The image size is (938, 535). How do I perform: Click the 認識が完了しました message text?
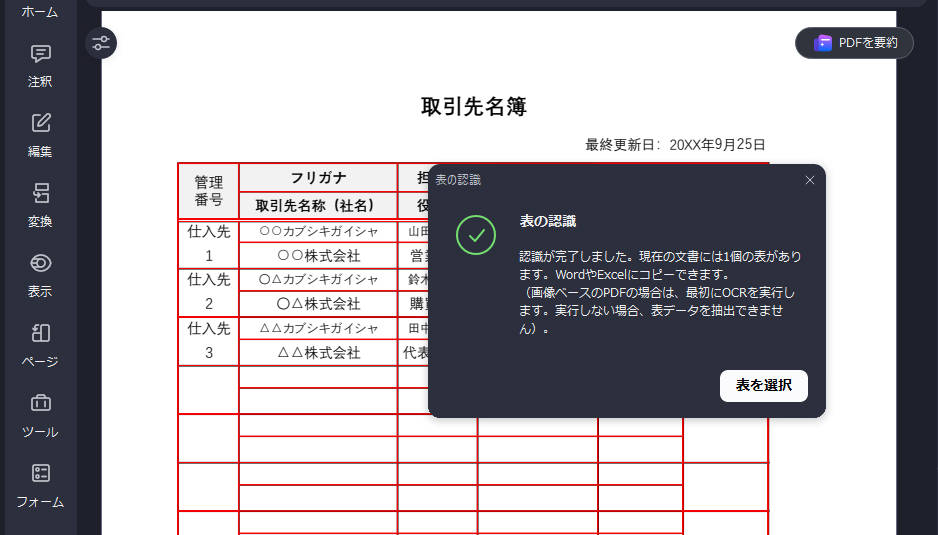[660, 293]
